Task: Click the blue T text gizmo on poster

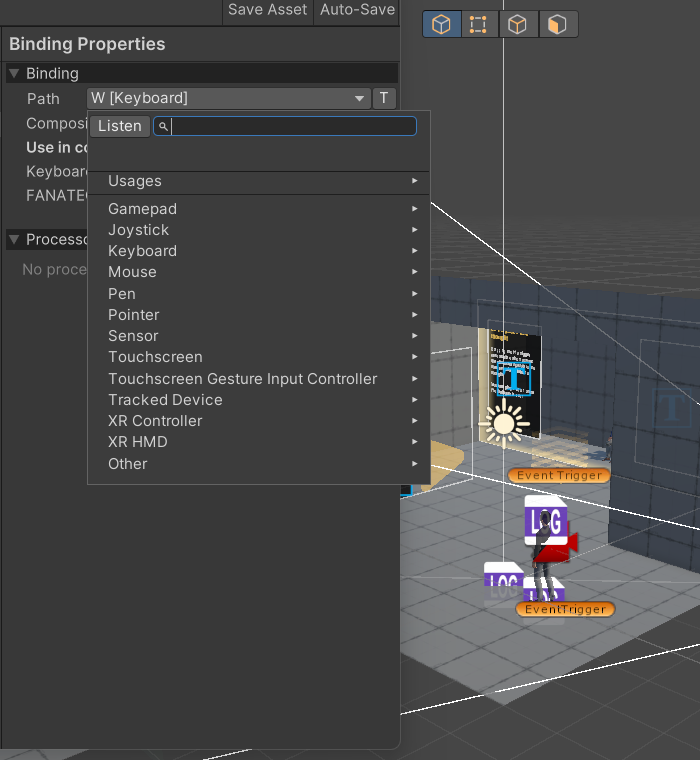Action: click(513, 380)
